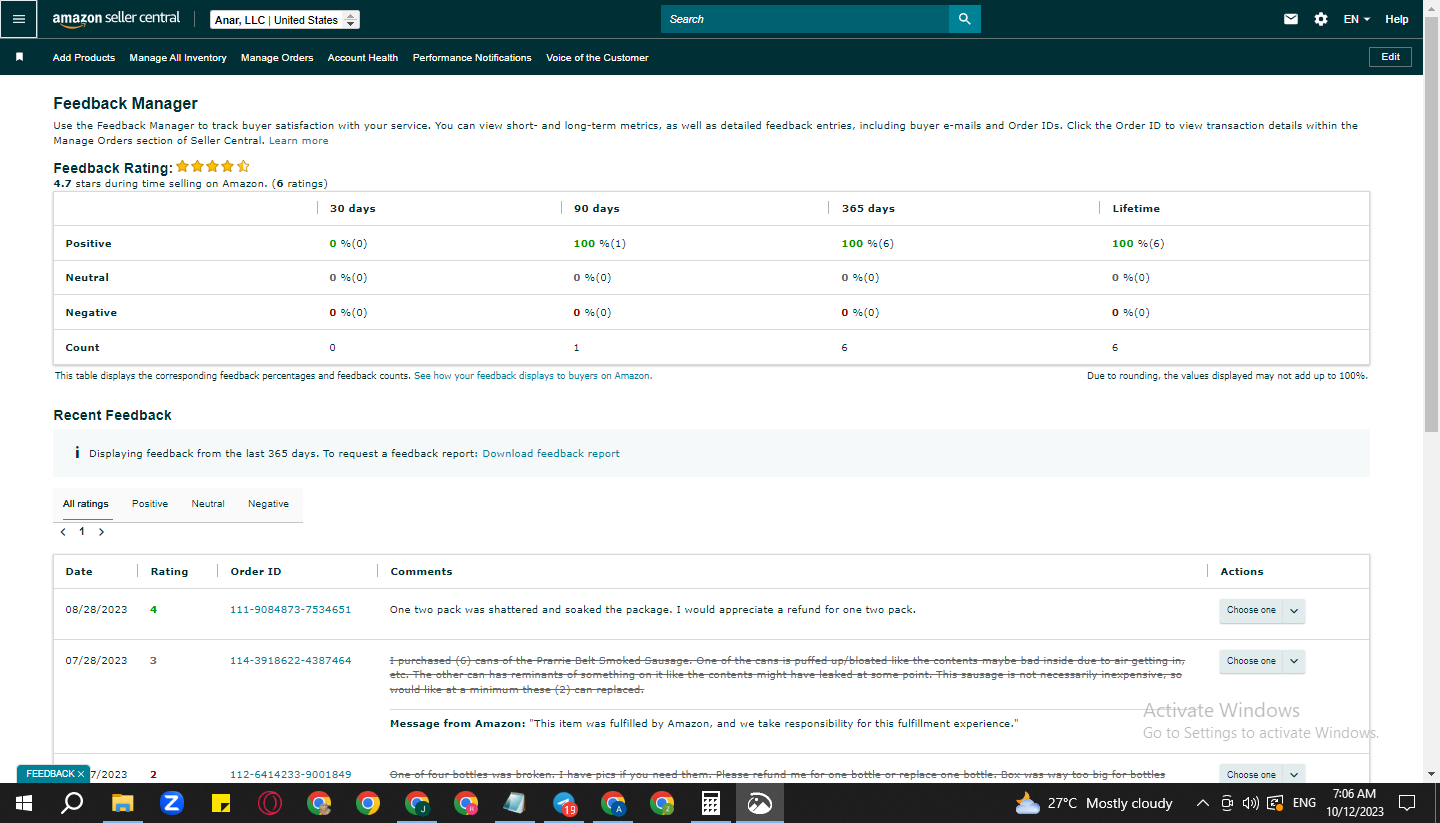
Task: Open Voice of the Customer
Action: tap(597, 58)
